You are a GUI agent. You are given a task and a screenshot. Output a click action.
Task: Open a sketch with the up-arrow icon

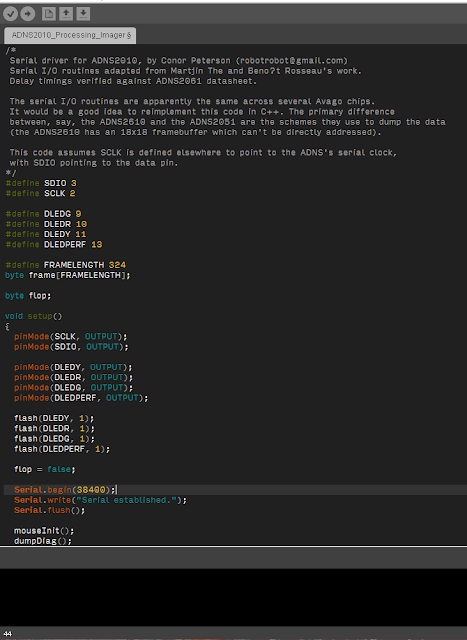[x=66, y=14]
